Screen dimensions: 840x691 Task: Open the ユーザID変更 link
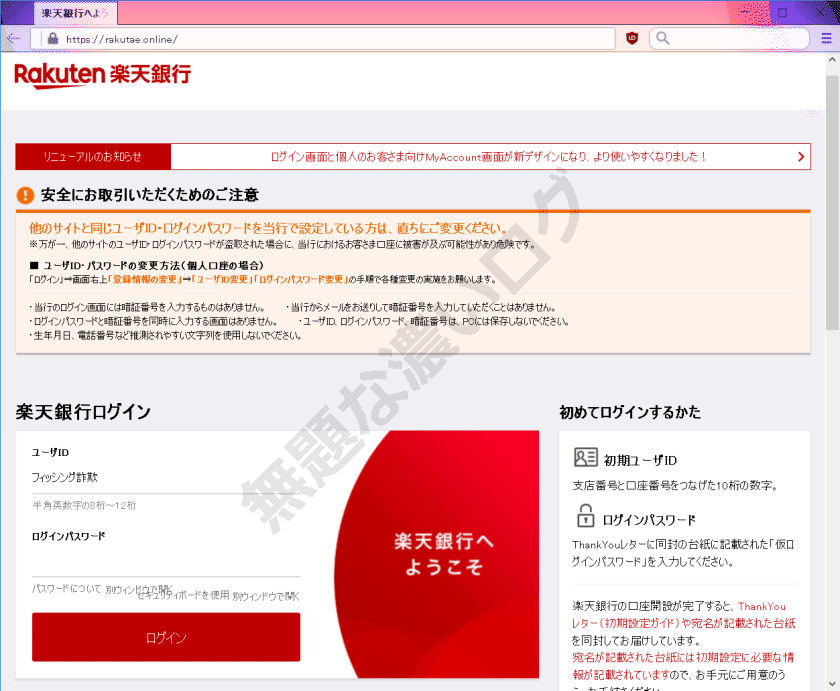222,280
